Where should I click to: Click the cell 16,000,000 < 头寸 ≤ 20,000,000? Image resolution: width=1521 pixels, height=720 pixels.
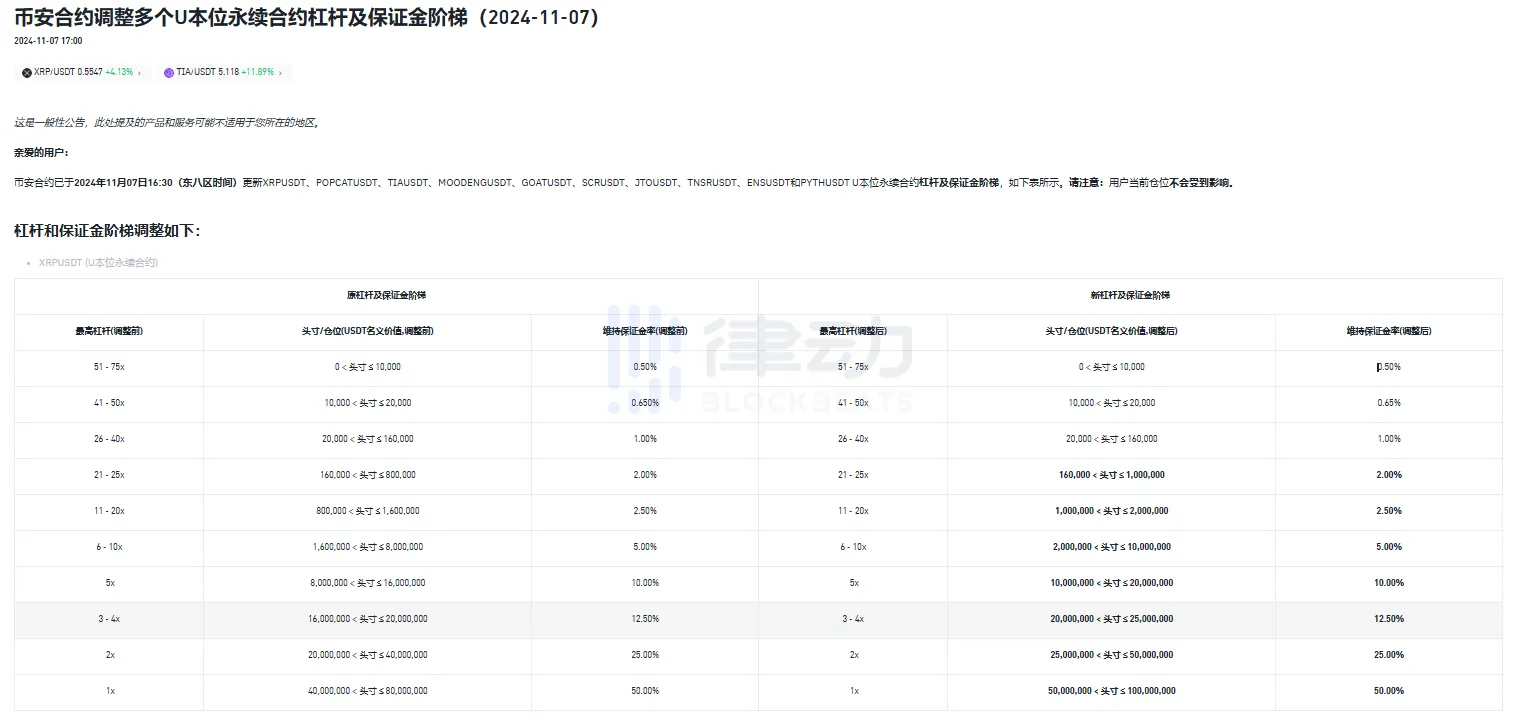coord(367,619)
